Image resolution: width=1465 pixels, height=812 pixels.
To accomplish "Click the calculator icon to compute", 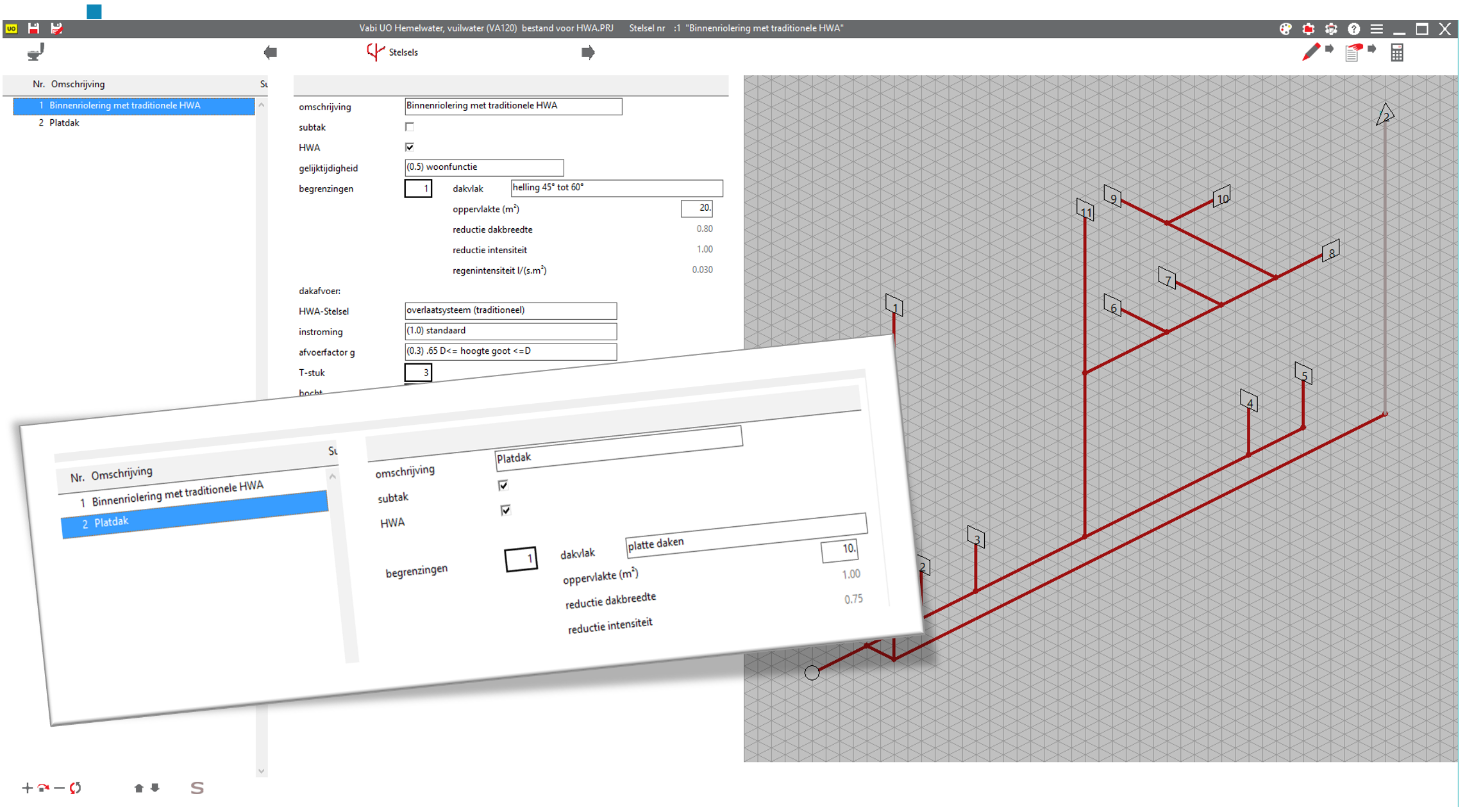I will click(1397, 53).
